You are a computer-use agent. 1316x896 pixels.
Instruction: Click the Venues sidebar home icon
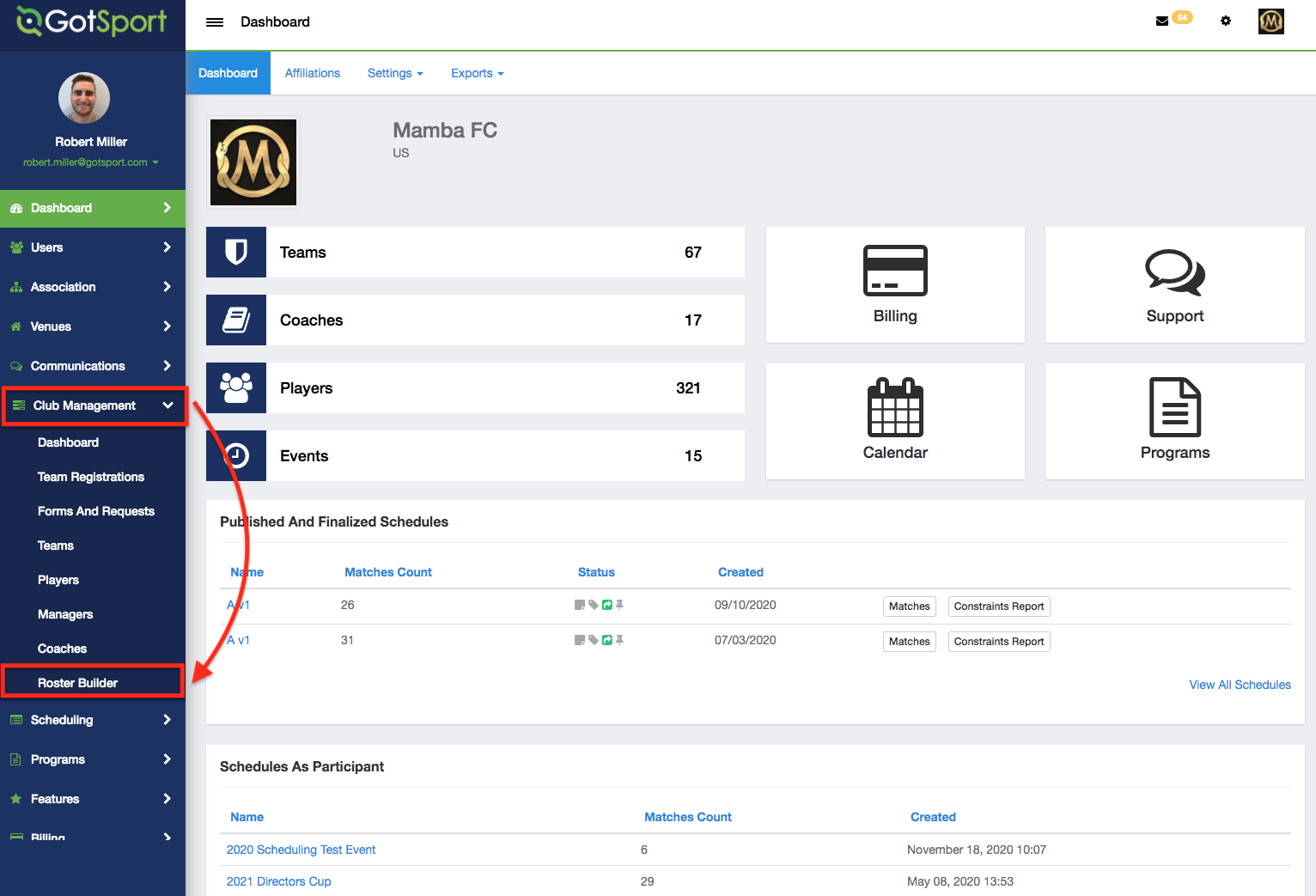coord(15,326)
